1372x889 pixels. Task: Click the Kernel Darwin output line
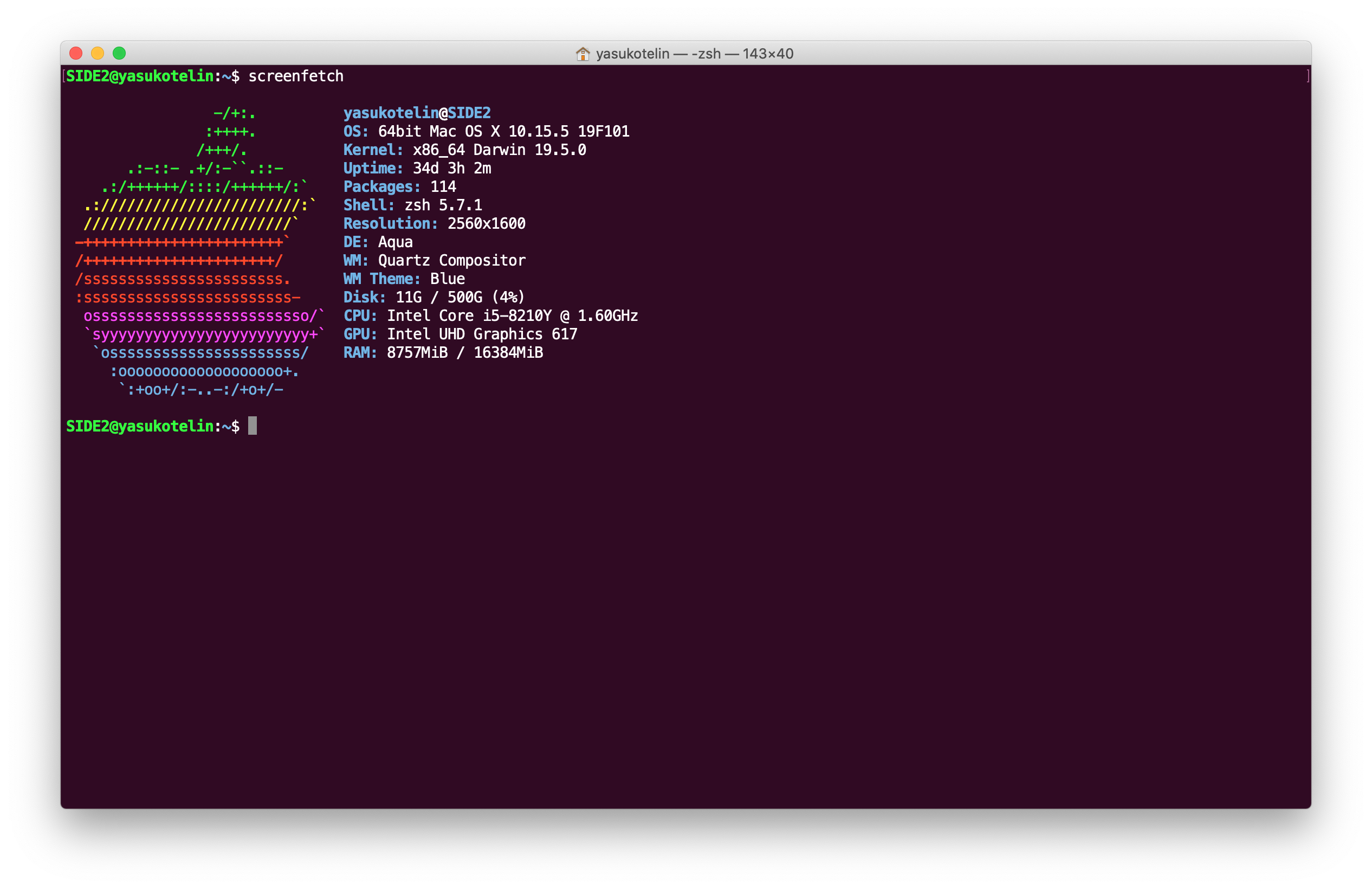tap(464, 150)
